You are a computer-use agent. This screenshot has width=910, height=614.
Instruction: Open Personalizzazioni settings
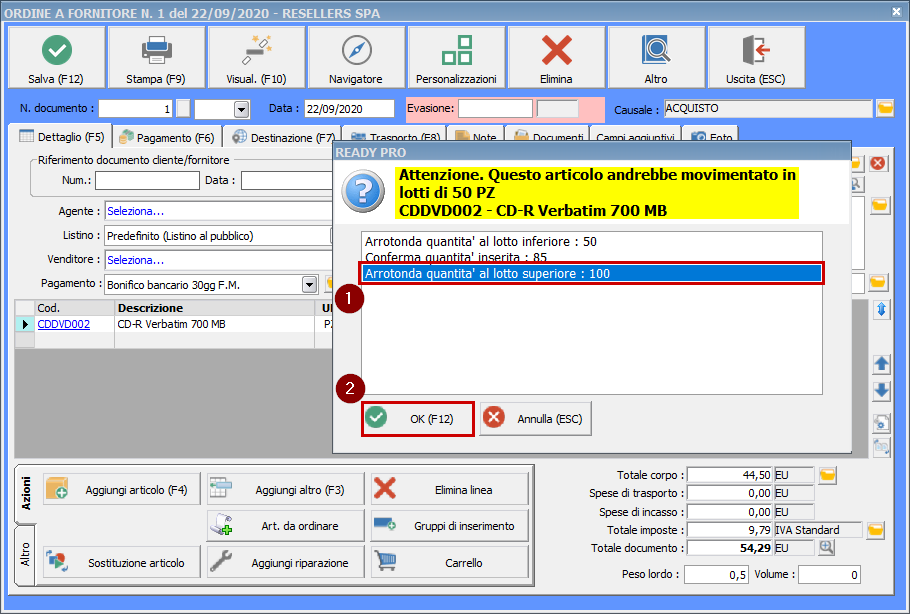(x=456, y=57)
